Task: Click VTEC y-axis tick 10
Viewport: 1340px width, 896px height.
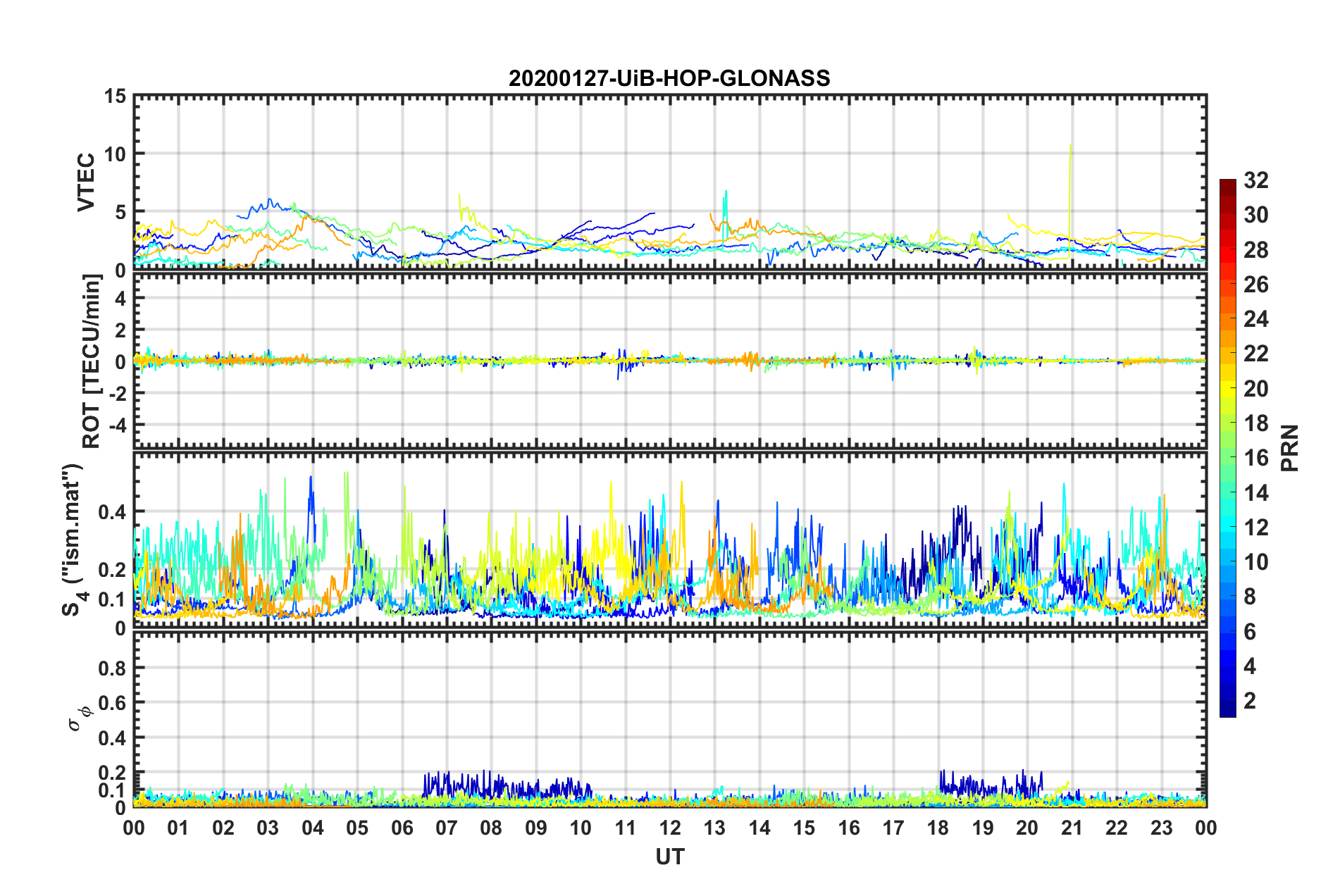Action: point(115,154)
